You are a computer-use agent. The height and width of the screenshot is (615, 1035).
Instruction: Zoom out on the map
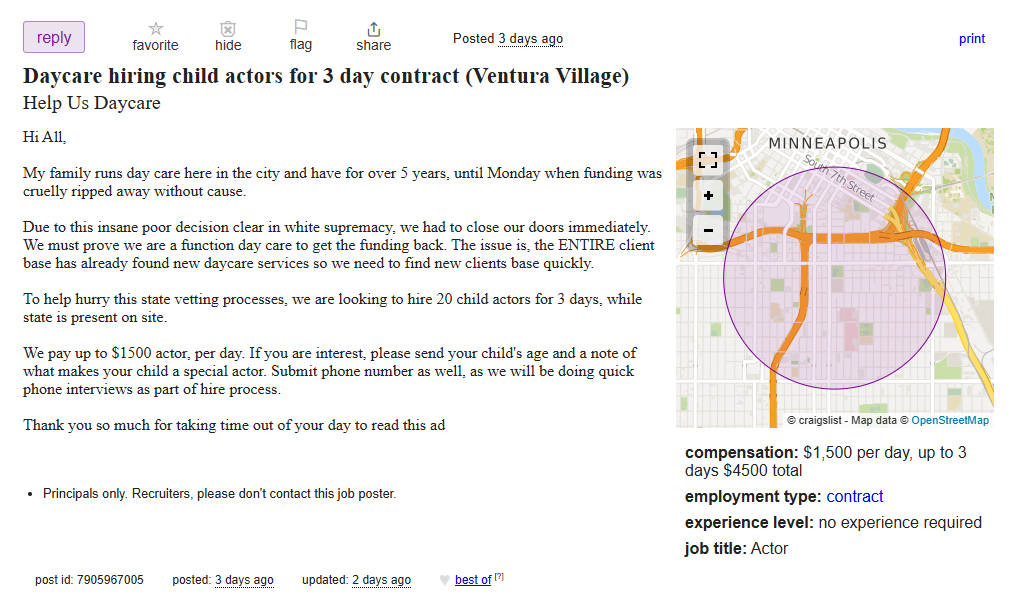[708, 231]
